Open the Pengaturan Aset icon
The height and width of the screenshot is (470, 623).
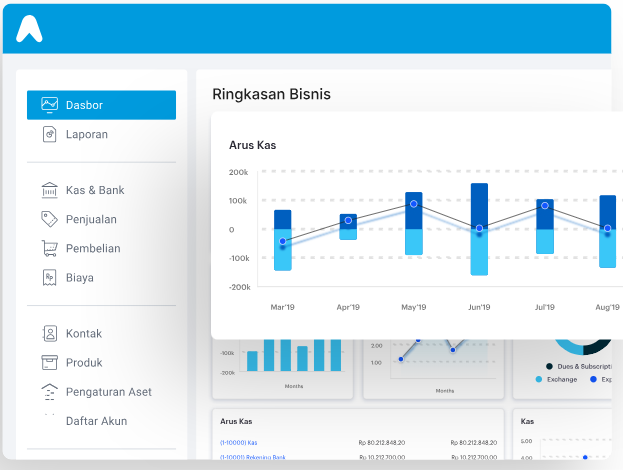[50, 392]
